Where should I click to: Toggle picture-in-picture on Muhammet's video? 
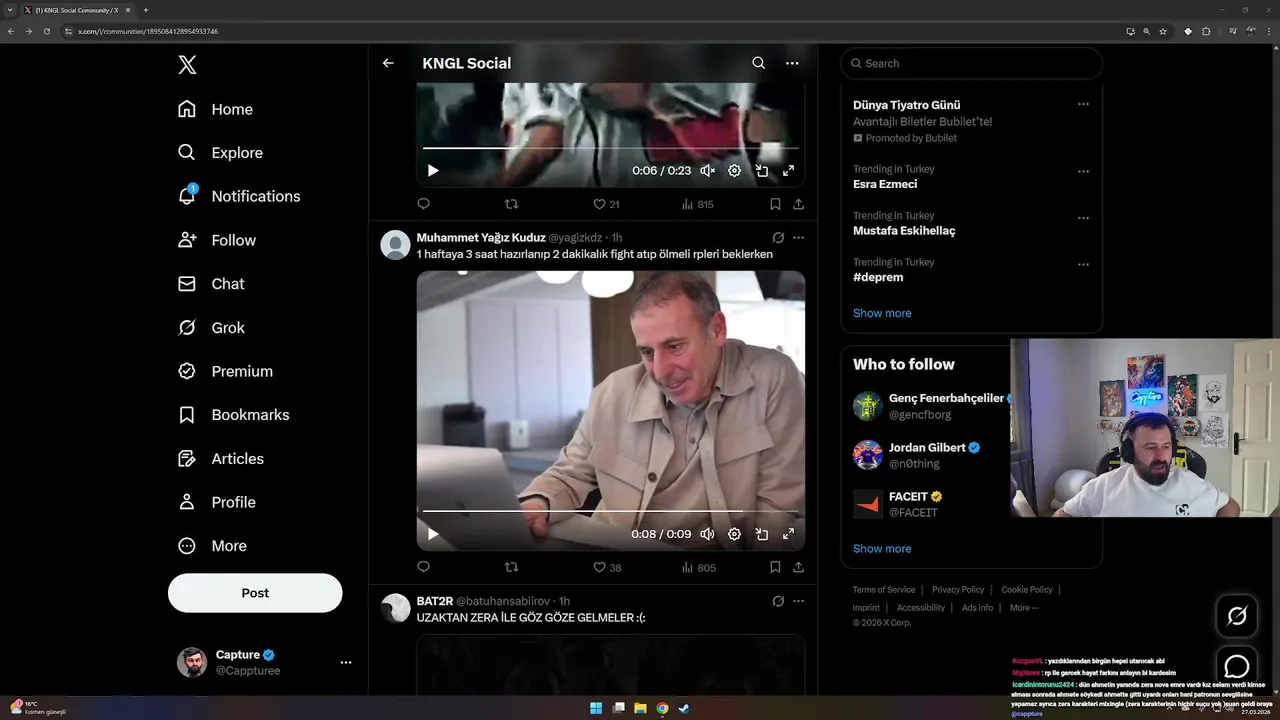[761, 534]
